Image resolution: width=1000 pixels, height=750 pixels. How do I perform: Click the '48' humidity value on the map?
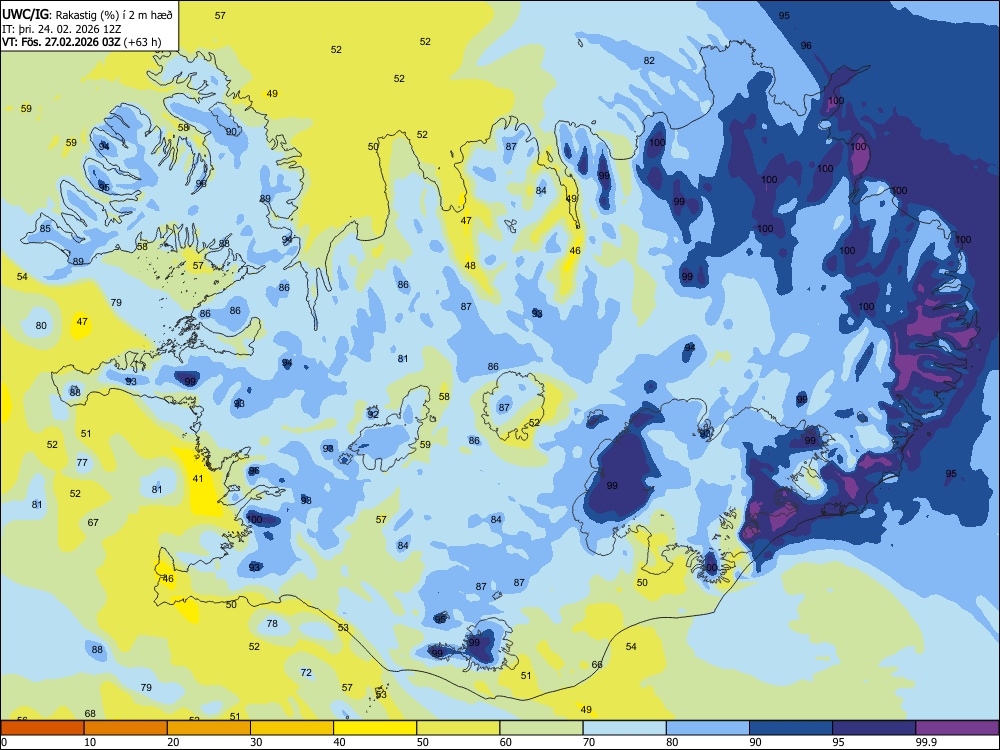point(470,265)
